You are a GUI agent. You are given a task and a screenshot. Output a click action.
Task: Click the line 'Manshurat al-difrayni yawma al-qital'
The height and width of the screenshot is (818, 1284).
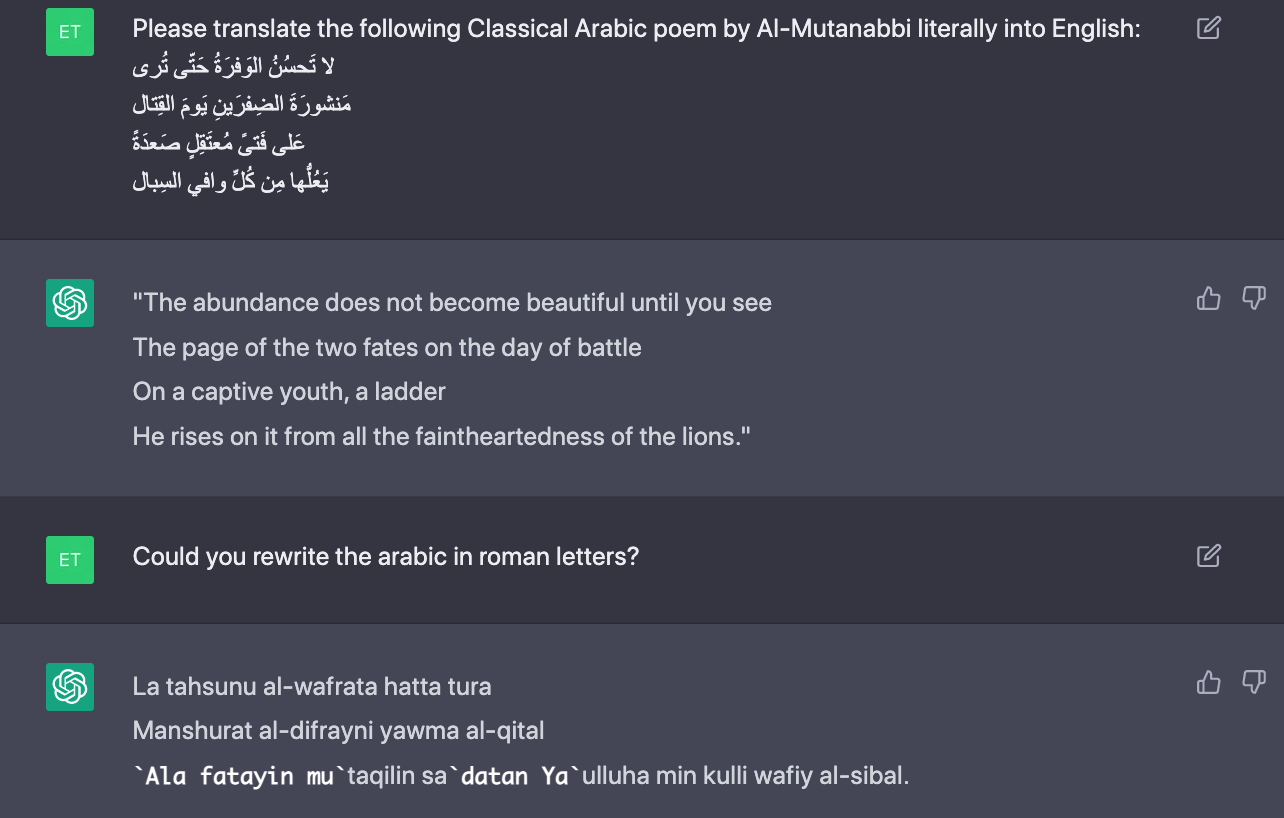338,731
